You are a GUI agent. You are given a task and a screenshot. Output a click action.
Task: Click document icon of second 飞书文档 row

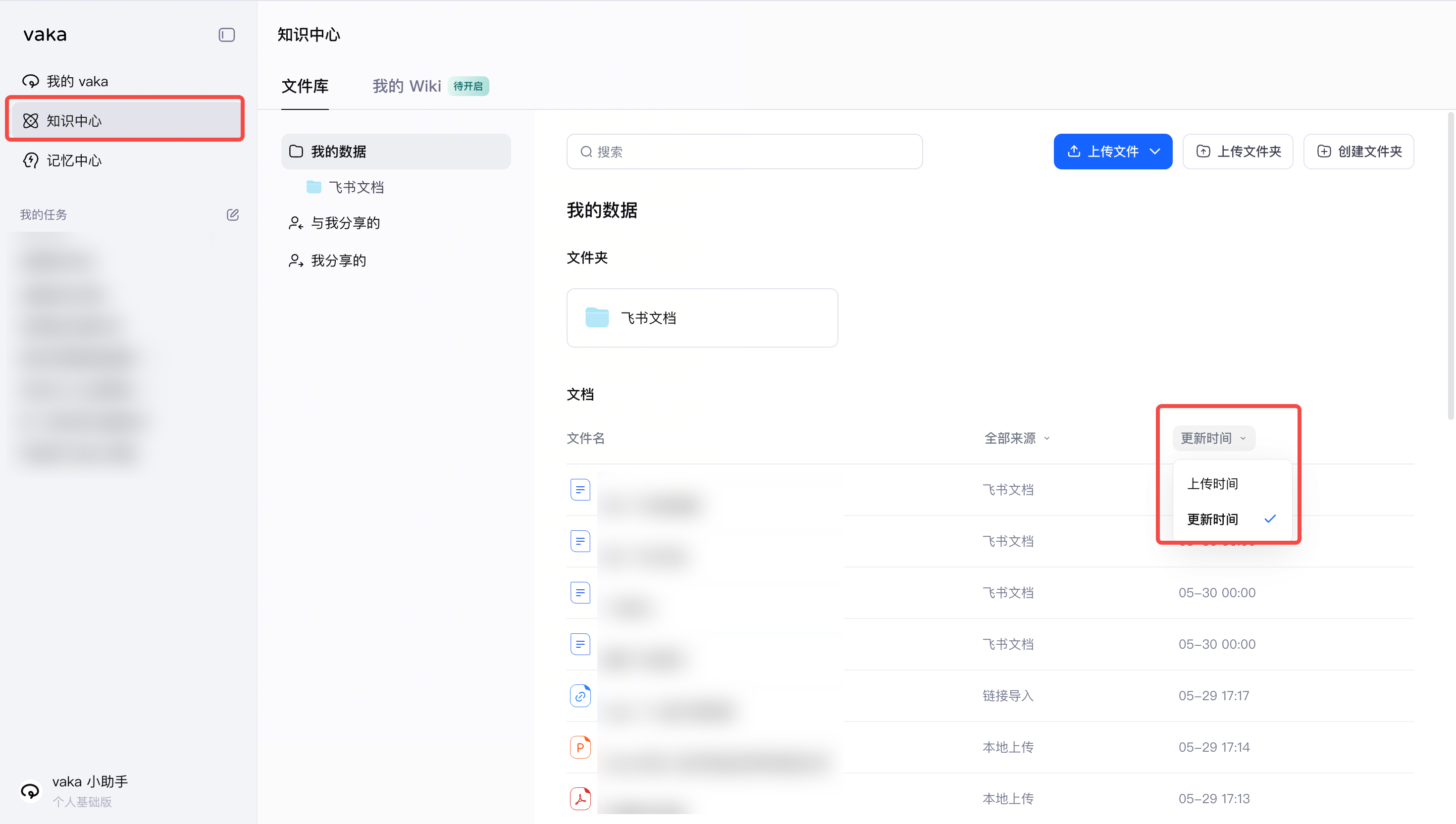click(580, 541)
